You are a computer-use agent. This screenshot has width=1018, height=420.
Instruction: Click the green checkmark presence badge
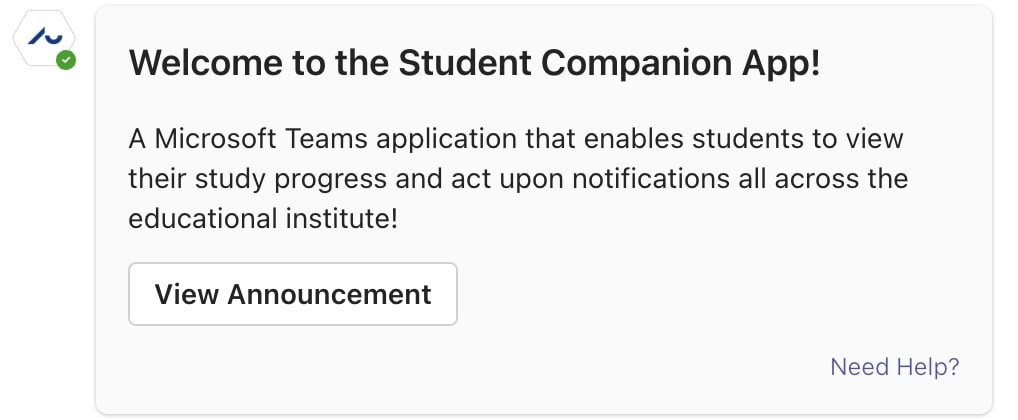(66, 60)
